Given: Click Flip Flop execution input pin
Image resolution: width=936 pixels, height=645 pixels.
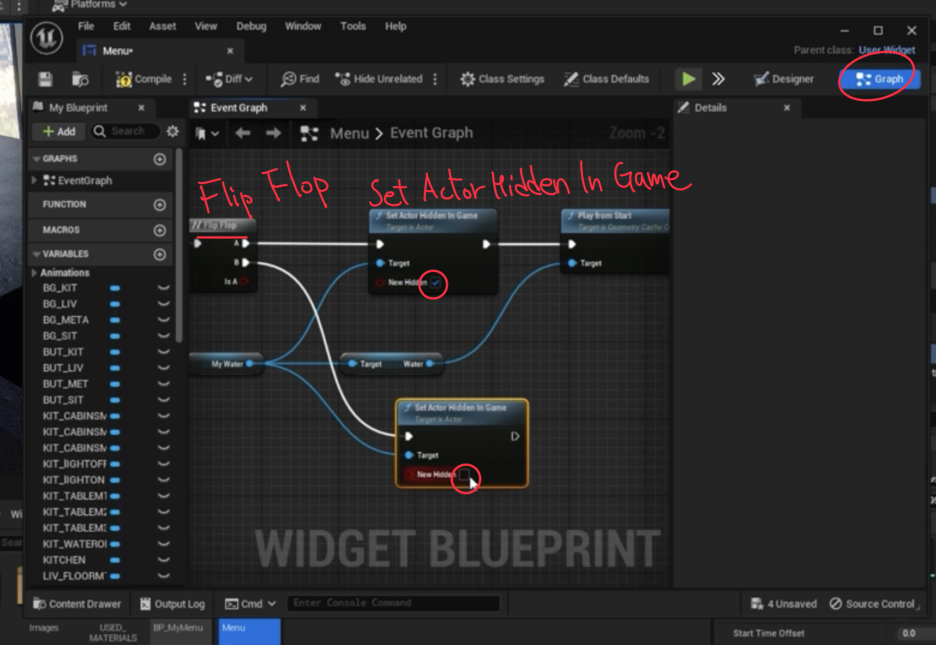Looking at the screenshot, I should [x=198, y=243].
